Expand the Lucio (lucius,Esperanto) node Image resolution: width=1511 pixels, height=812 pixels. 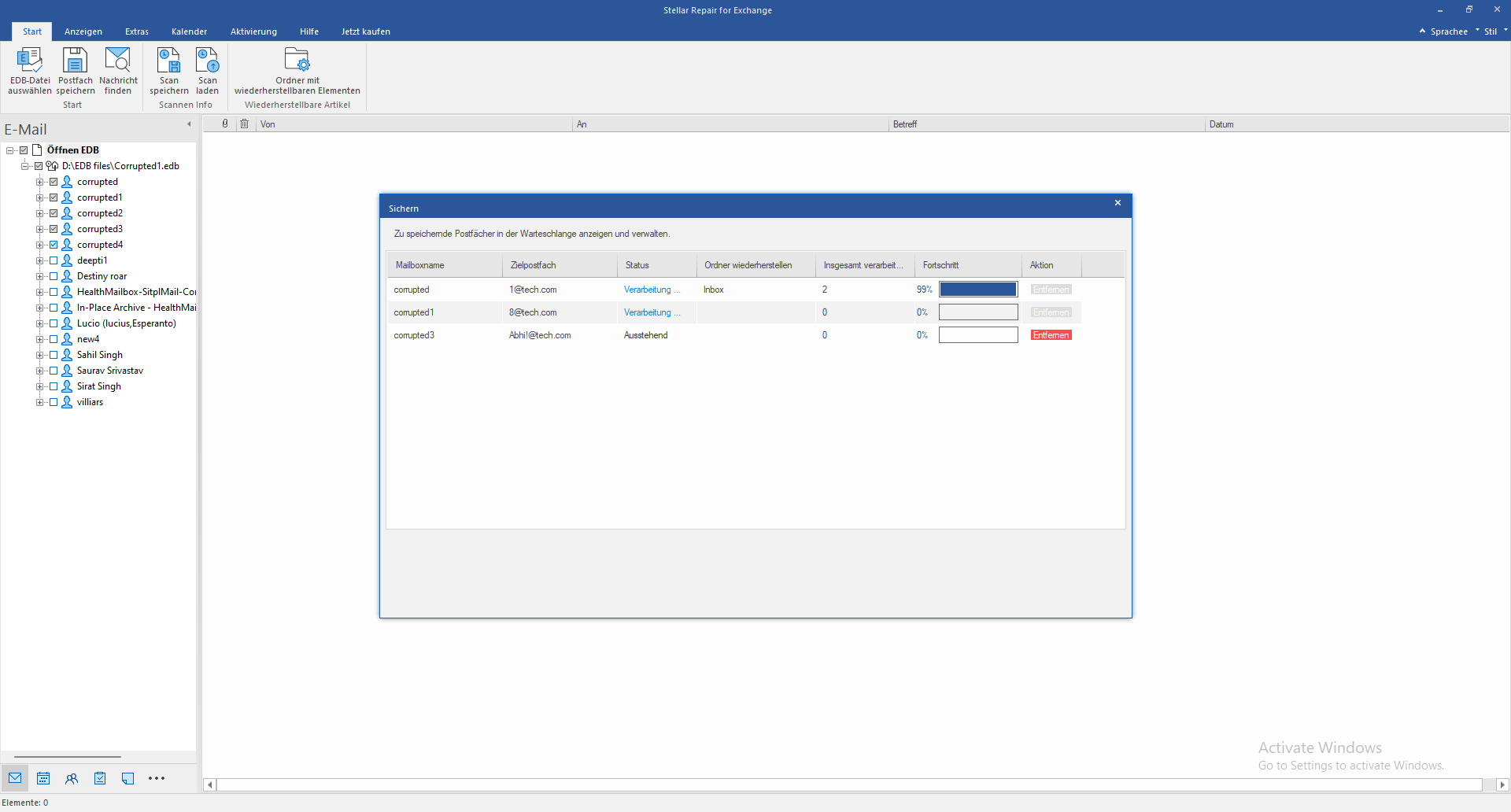[x=39, y=323]
